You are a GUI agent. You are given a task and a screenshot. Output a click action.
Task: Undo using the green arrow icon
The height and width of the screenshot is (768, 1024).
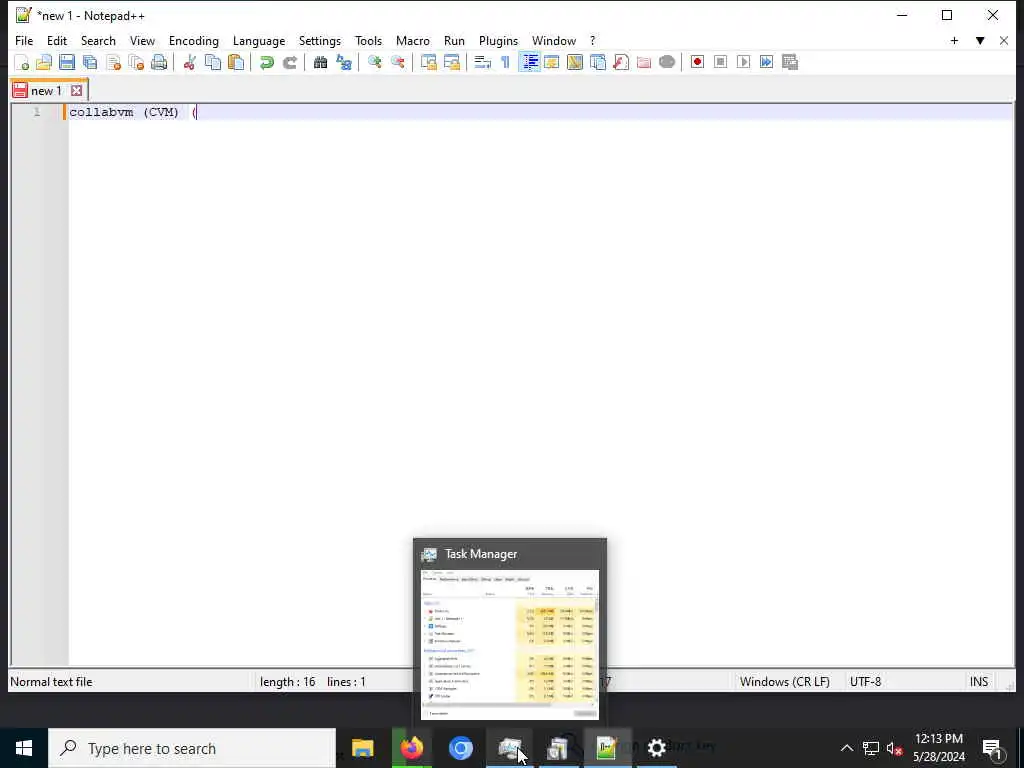coord(266,62)
